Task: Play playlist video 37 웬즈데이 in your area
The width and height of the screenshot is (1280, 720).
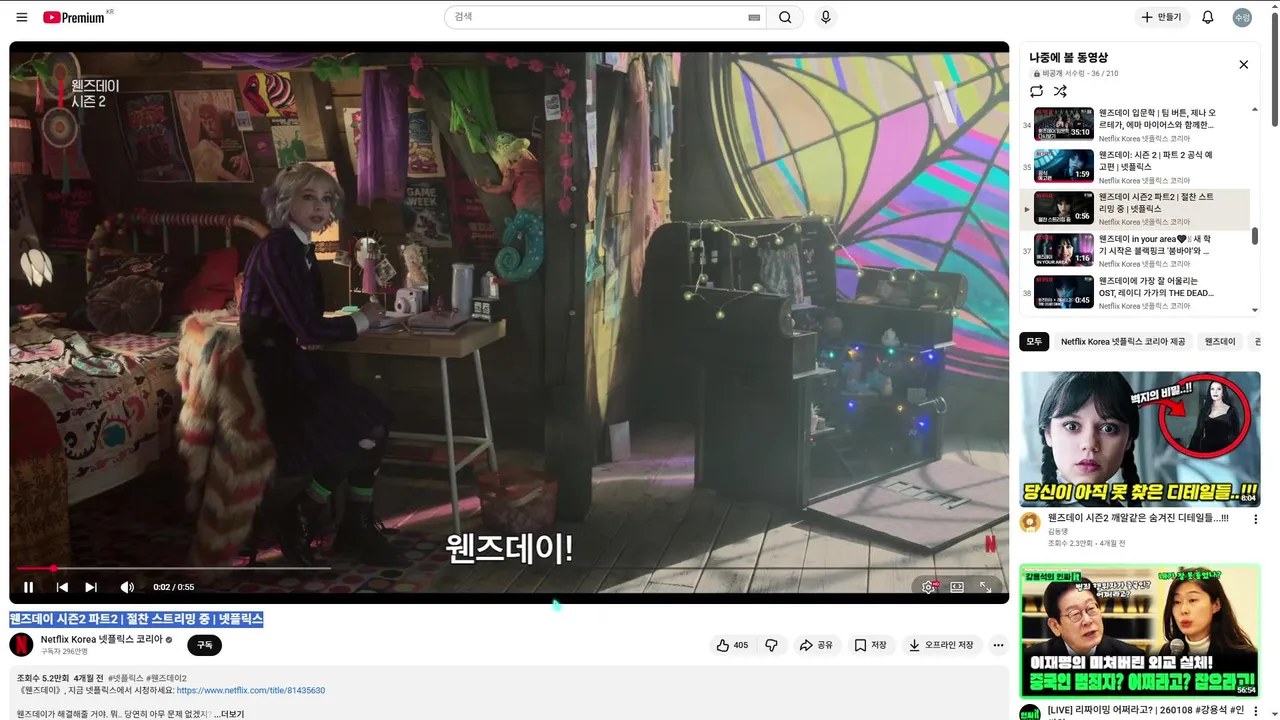Action: pyautogui.click(x=1135, y=250)
